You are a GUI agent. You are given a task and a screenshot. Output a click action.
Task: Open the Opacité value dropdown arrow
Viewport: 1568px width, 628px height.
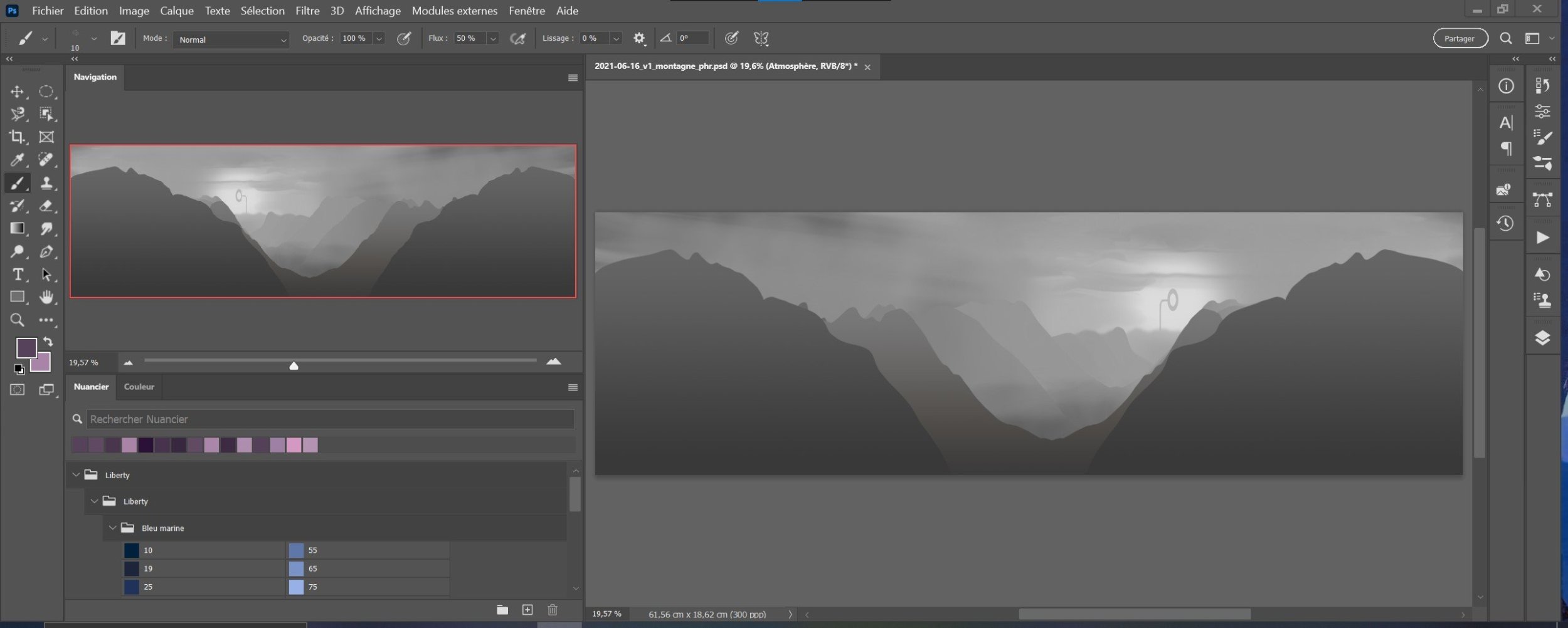pyautogui.click(x=379, y=39)
